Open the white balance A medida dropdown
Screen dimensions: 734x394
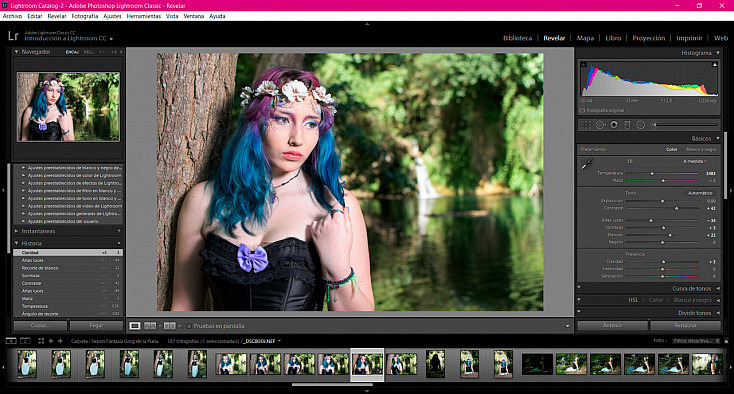(695, 161)
